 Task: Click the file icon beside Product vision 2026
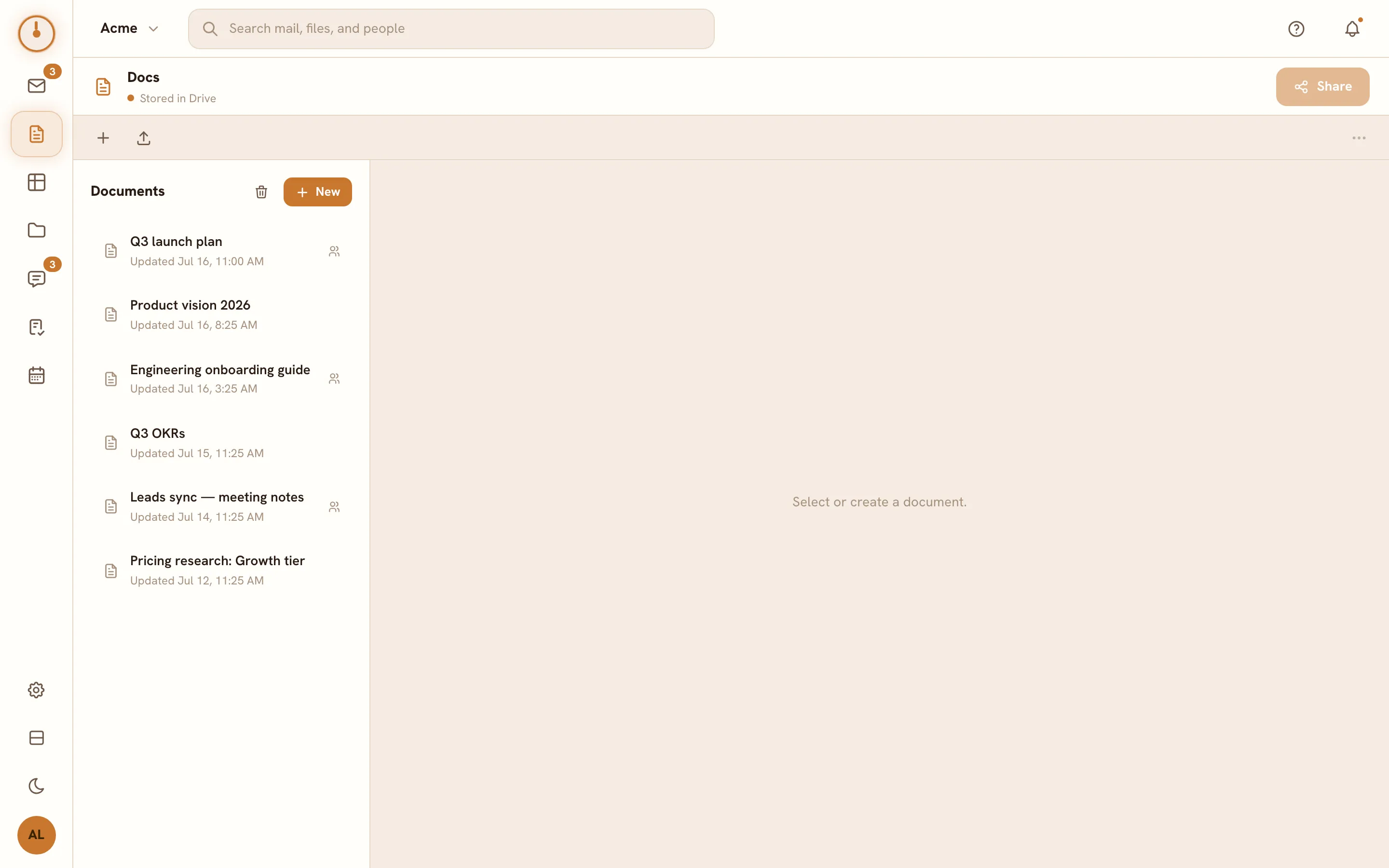(111, 314)
